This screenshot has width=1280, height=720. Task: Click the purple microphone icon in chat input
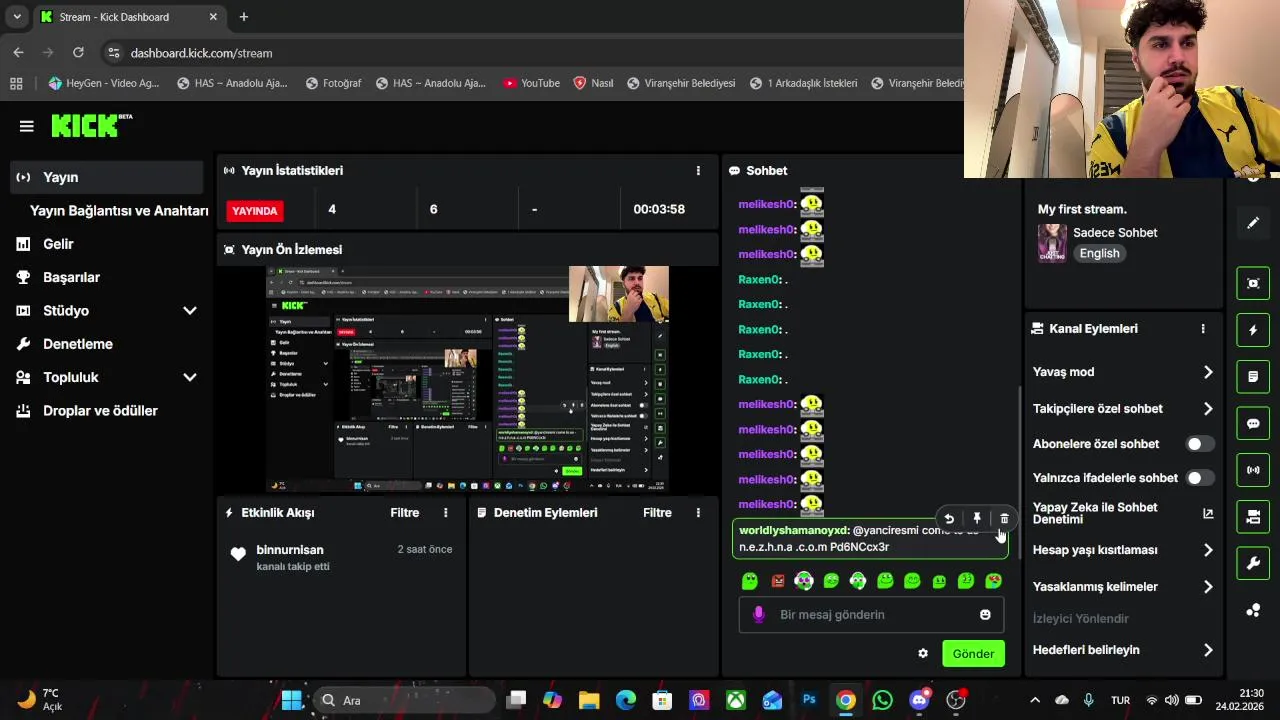coord(759,615)
